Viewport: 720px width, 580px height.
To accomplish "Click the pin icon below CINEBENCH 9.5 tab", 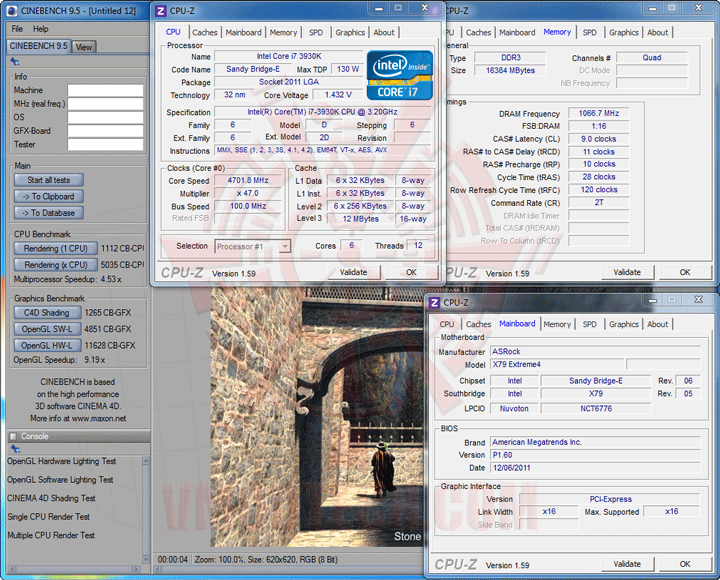I will (15, 61).
